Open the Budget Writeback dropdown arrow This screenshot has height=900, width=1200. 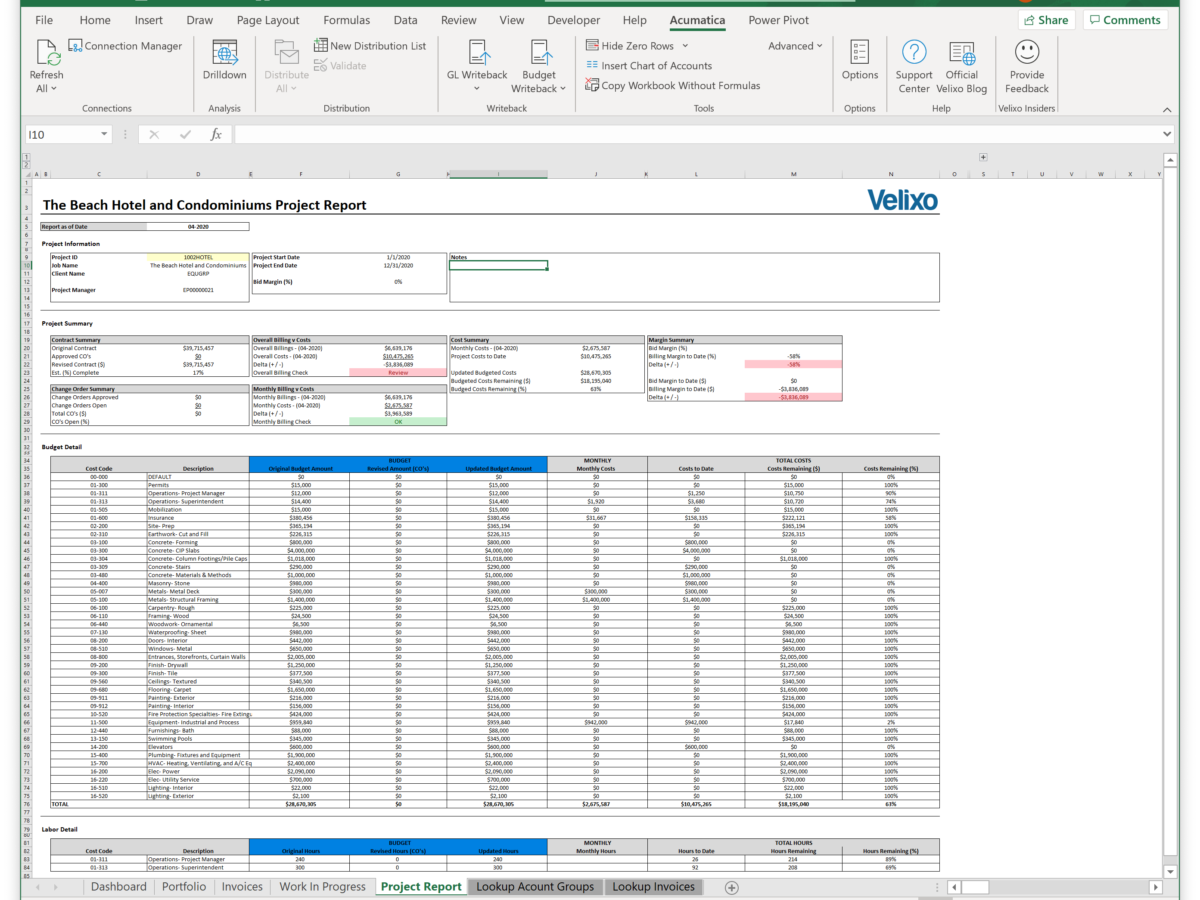(561, 88)
